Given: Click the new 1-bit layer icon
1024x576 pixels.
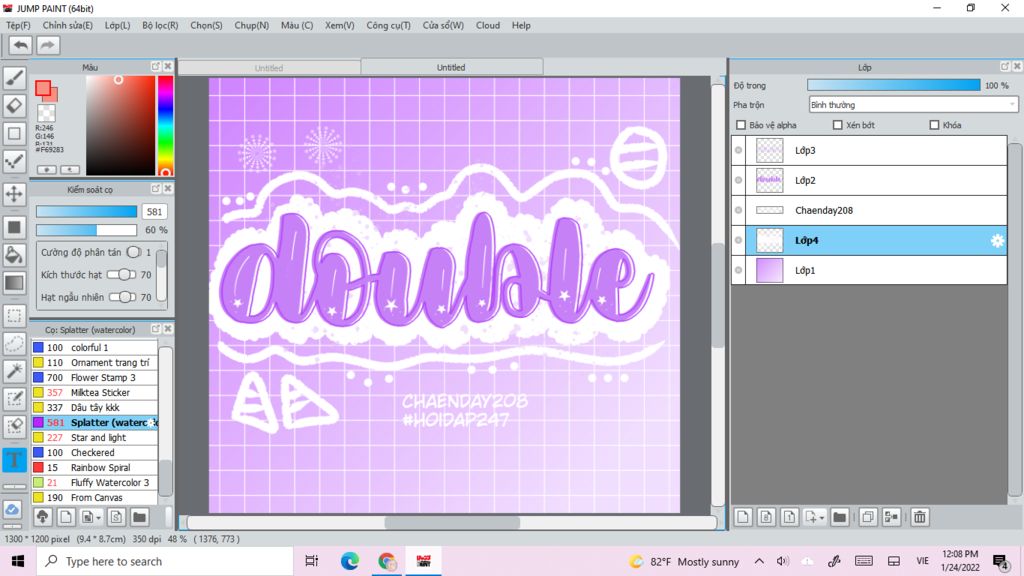Looking at the screenshot, I should pos(789,517).
